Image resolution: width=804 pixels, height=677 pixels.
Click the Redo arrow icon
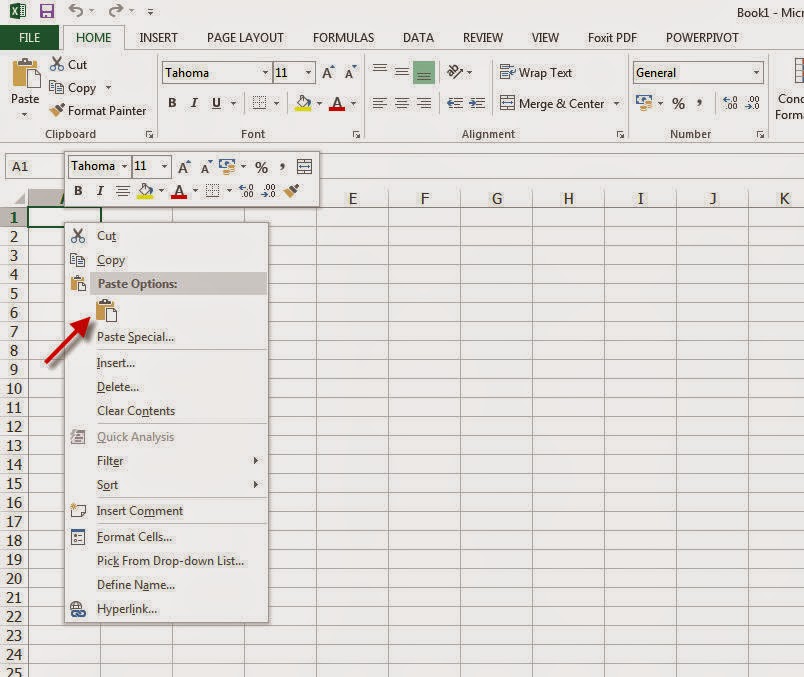point(116,10)
